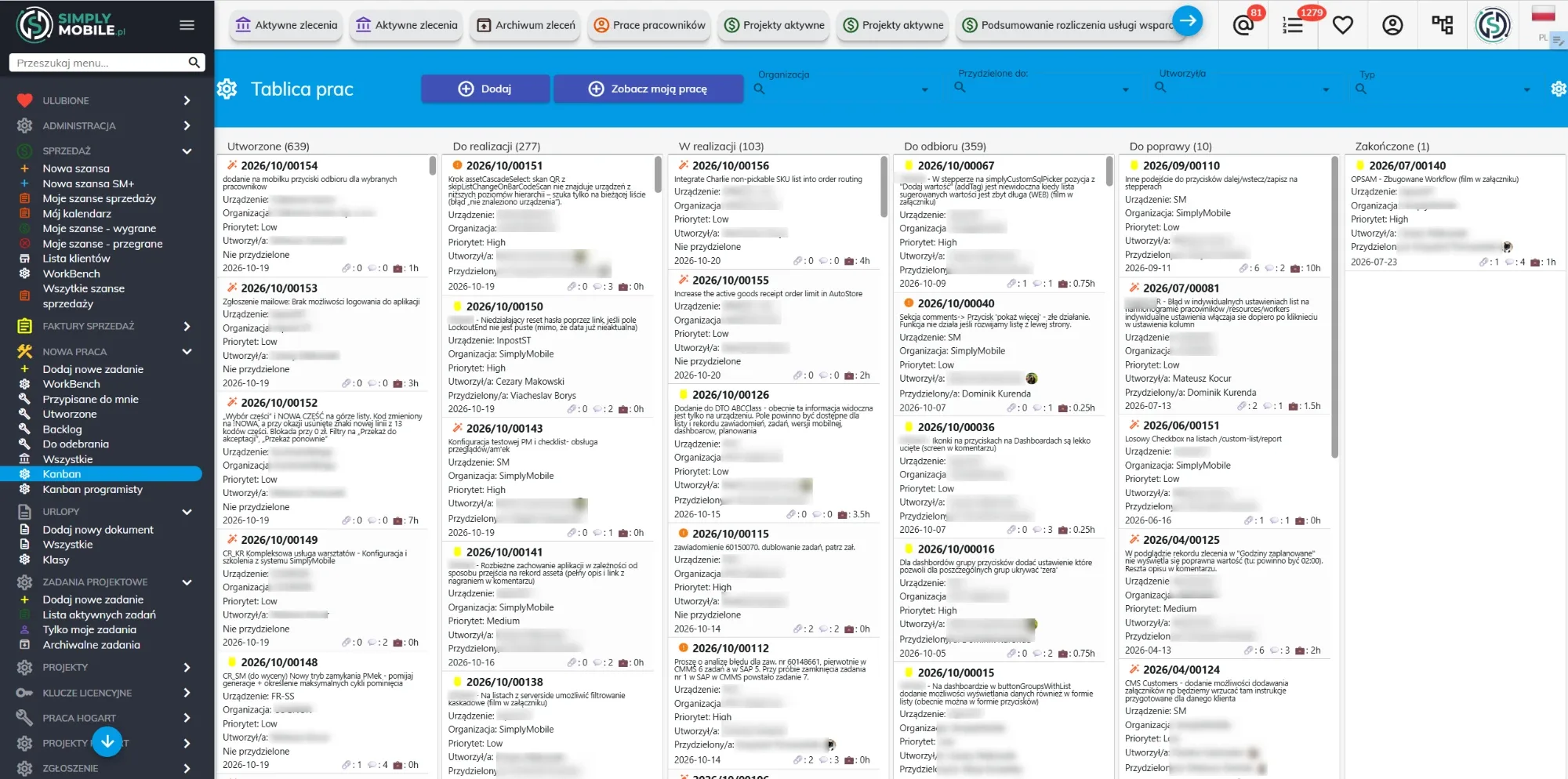Click the Simply Mobile logo in sidebar
1568x779 pixels.
(x=71, y=25)
